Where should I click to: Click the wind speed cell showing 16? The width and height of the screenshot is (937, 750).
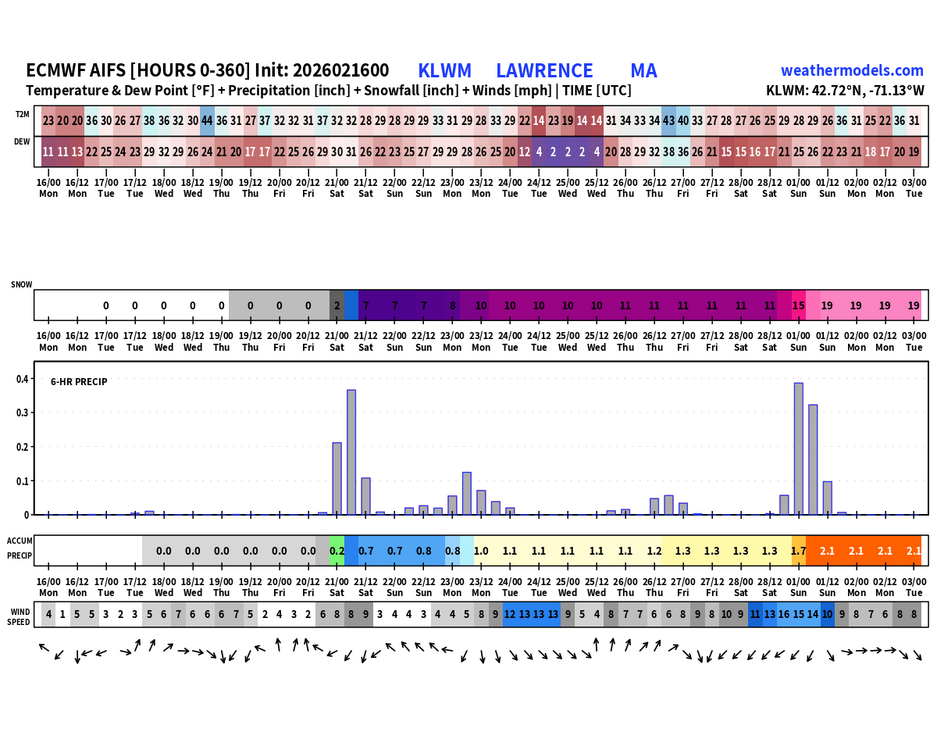tap(784, 615)
